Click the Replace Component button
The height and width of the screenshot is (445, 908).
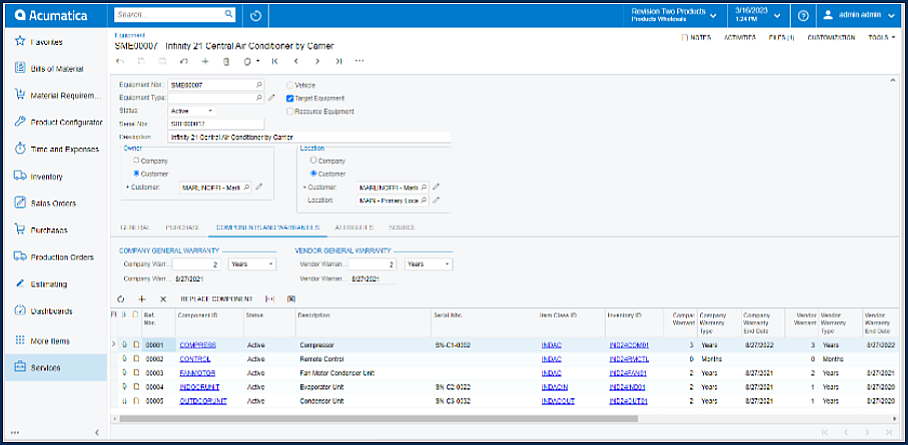coord(217,299)
